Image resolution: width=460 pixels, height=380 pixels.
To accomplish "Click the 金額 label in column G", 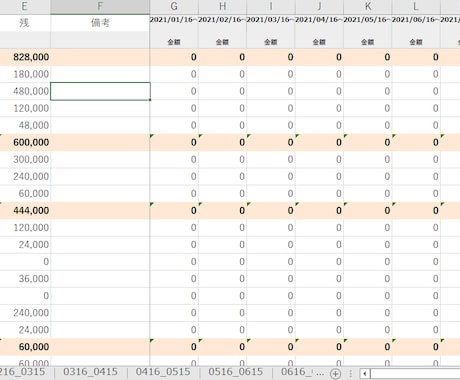I will 174,42.
